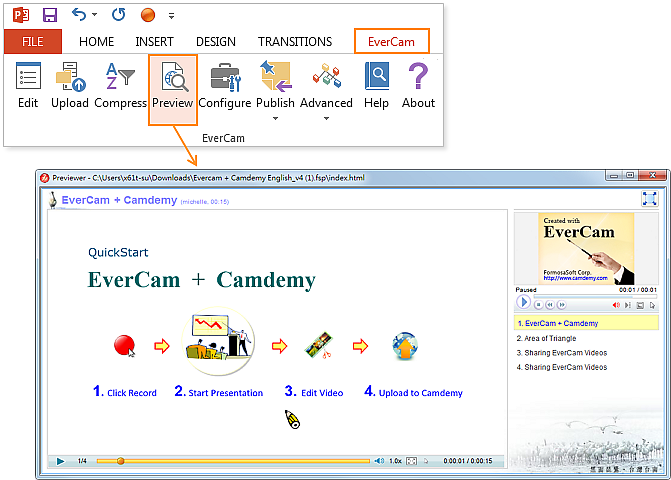Open the Preview tool
The height and width of the screenshot is (480, 671).
[173, 90]
